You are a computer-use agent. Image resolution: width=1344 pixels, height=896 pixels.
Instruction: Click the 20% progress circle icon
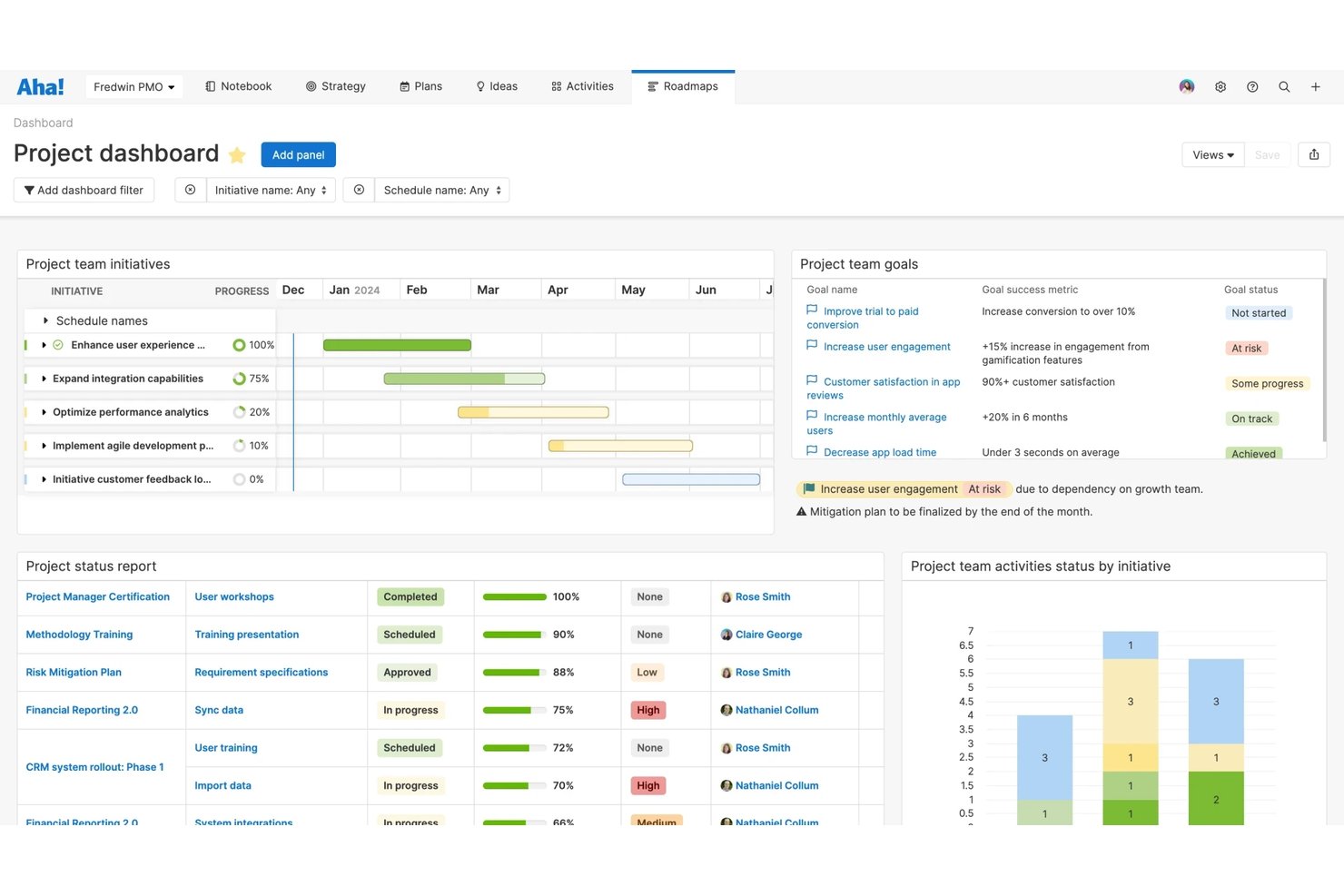(240, 412)
